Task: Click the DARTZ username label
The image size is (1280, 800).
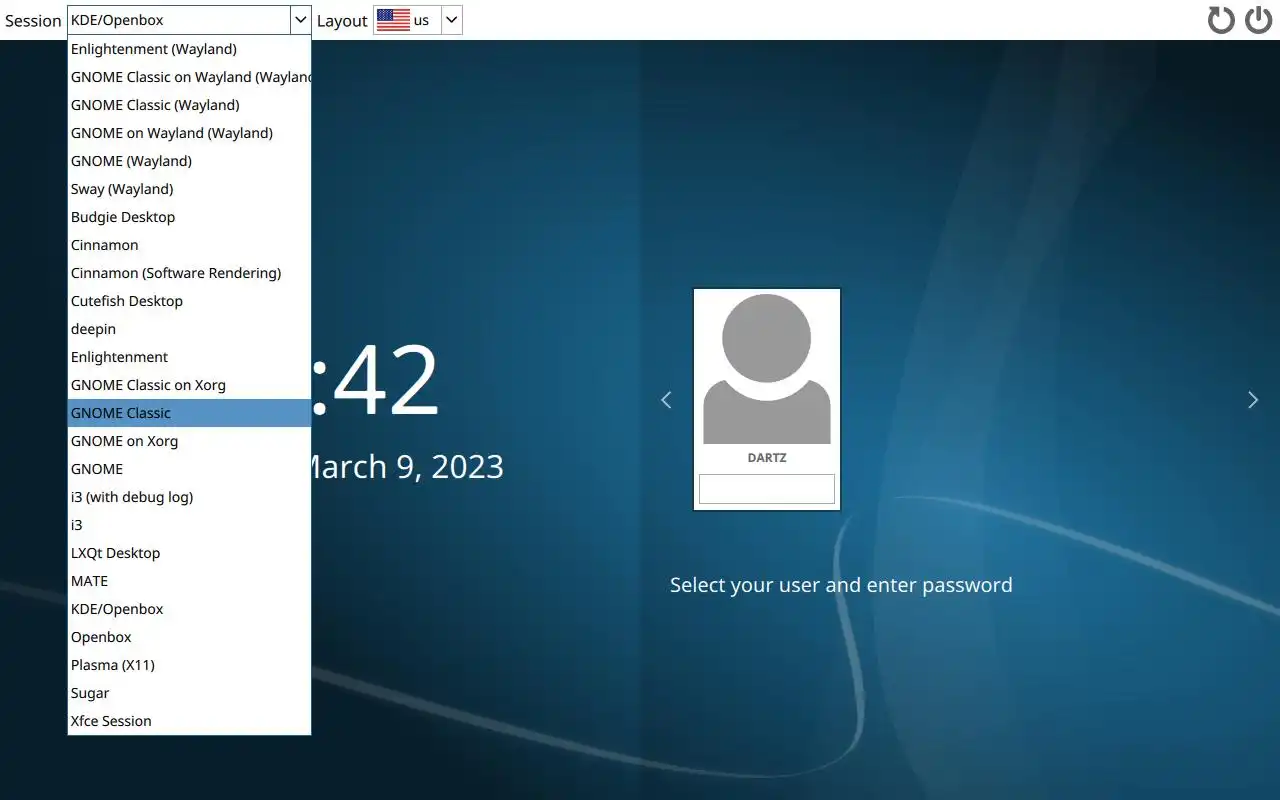Action: tap(767, 458)
